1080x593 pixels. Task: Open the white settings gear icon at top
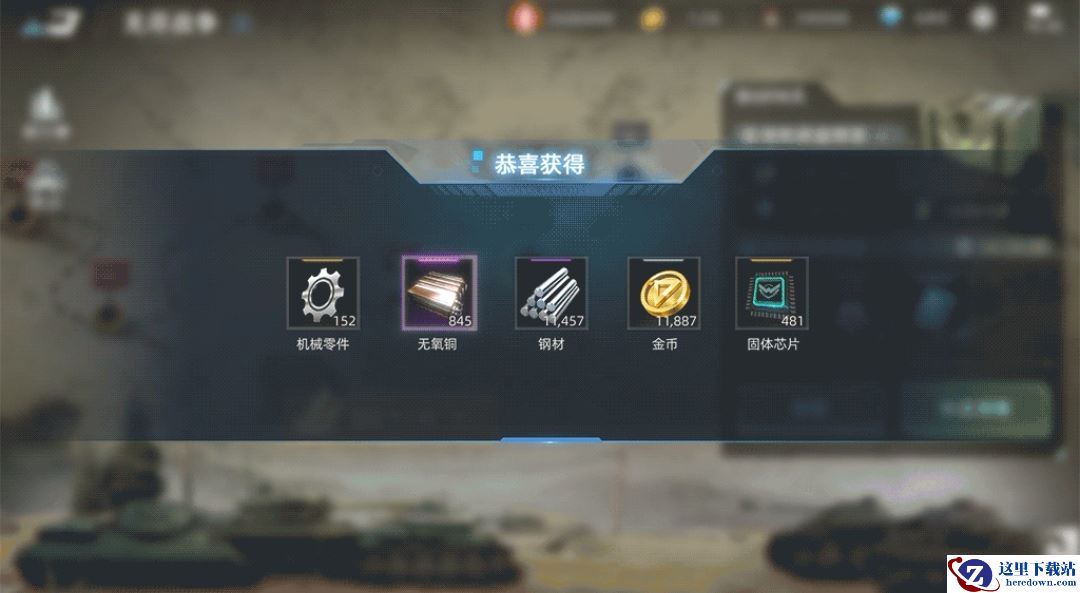983,18
